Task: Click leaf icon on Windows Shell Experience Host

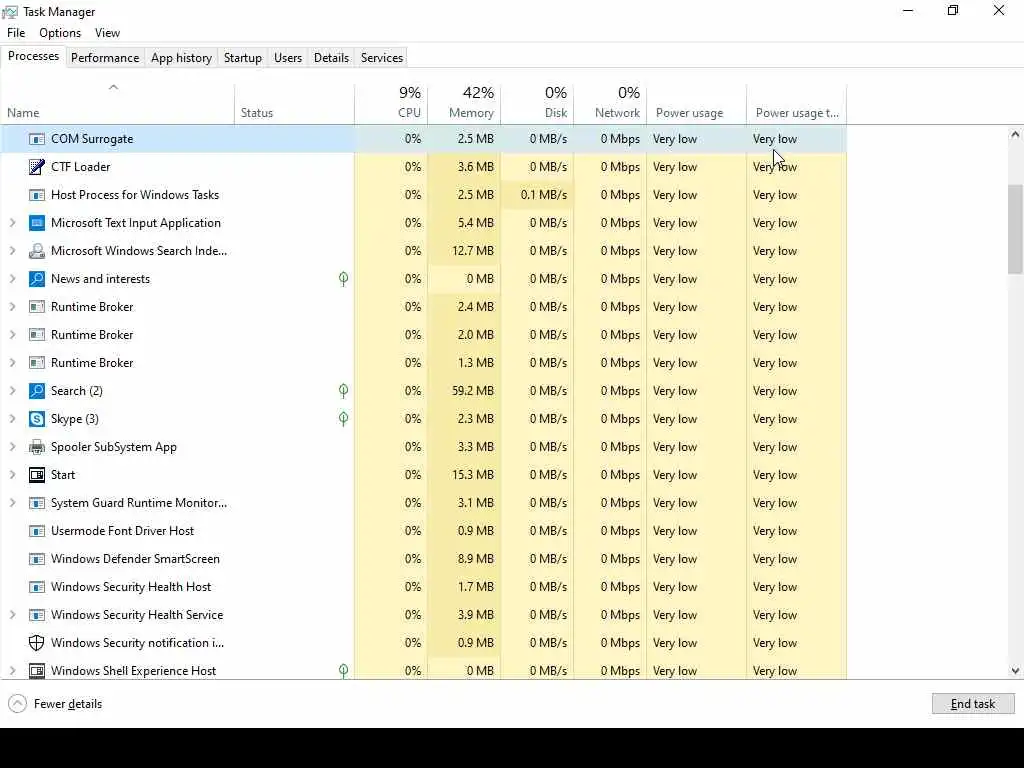Action: [344, 671]
